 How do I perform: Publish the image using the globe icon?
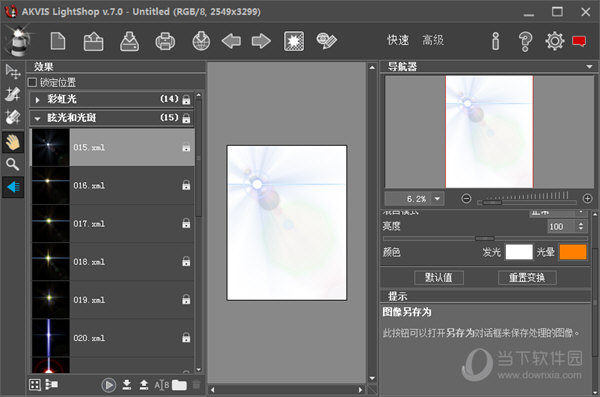(201, 41)
